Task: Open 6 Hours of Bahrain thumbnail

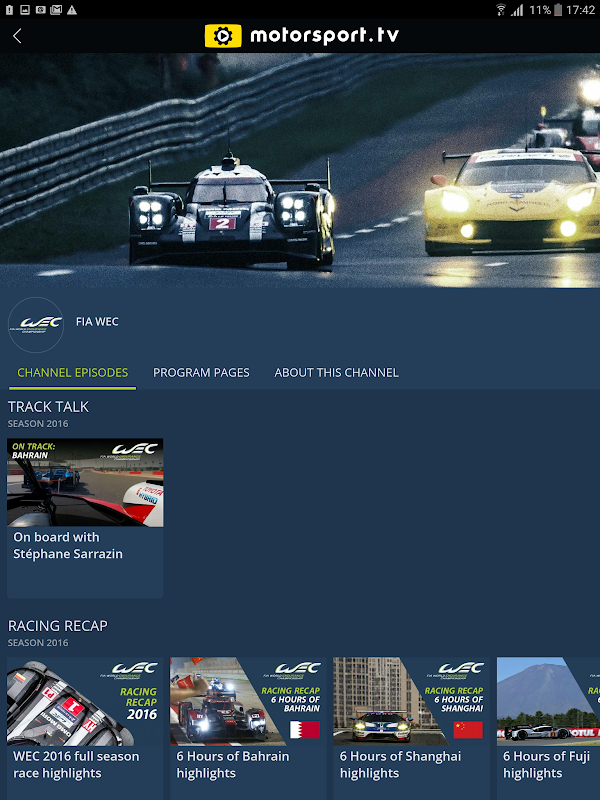Action: click(248, 702)
